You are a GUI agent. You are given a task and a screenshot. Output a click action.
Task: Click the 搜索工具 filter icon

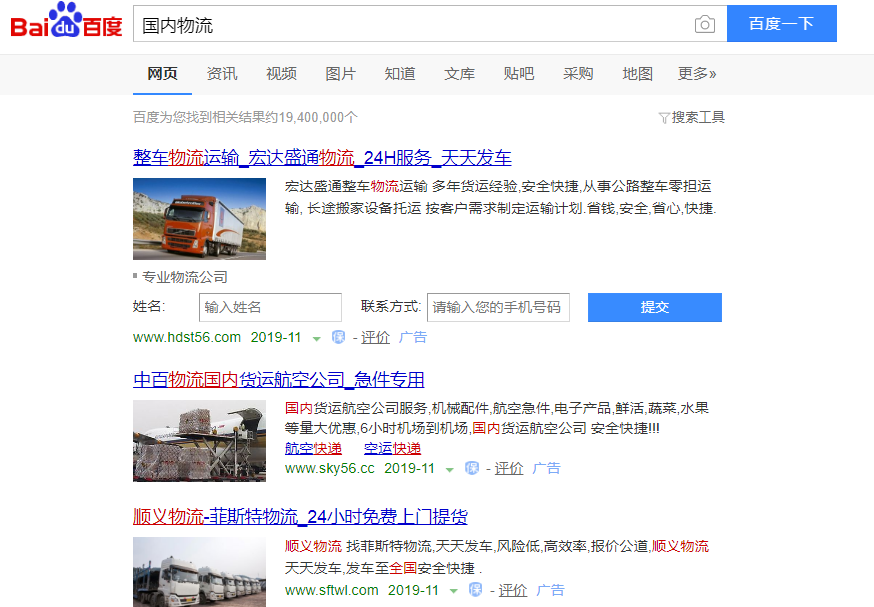(x=663, y=118)
